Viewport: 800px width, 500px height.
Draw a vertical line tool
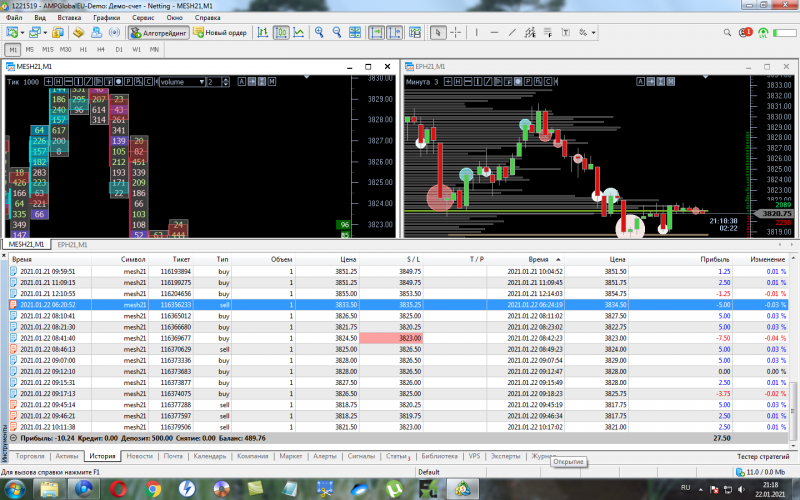pyautogui.click(x=477, y=33)
